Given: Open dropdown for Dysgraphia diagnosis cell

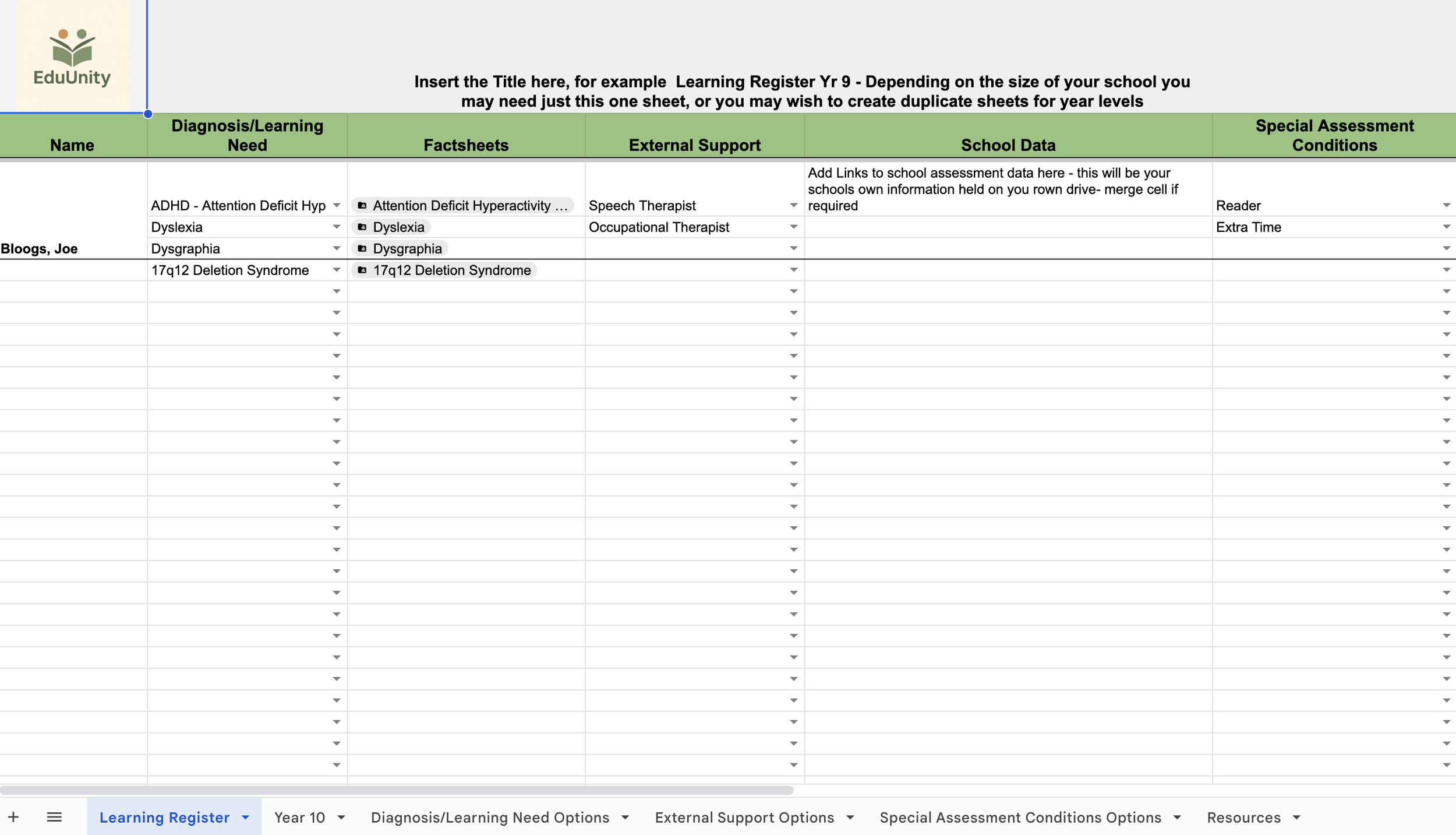Looking at the screenshot, I should click(337, 248).
